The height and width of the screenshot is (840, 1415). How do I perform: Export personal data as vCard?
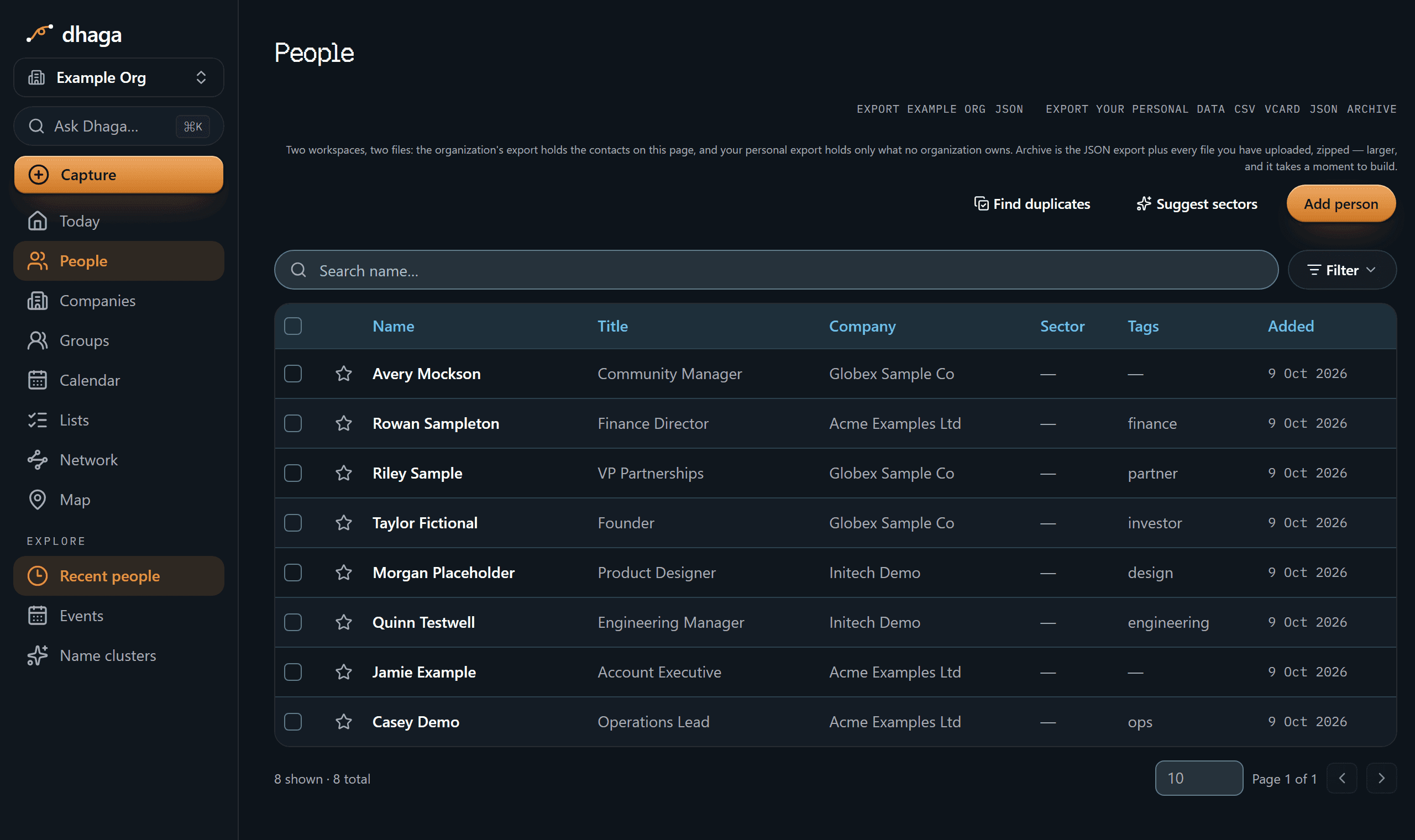[x=1282, y=109]
